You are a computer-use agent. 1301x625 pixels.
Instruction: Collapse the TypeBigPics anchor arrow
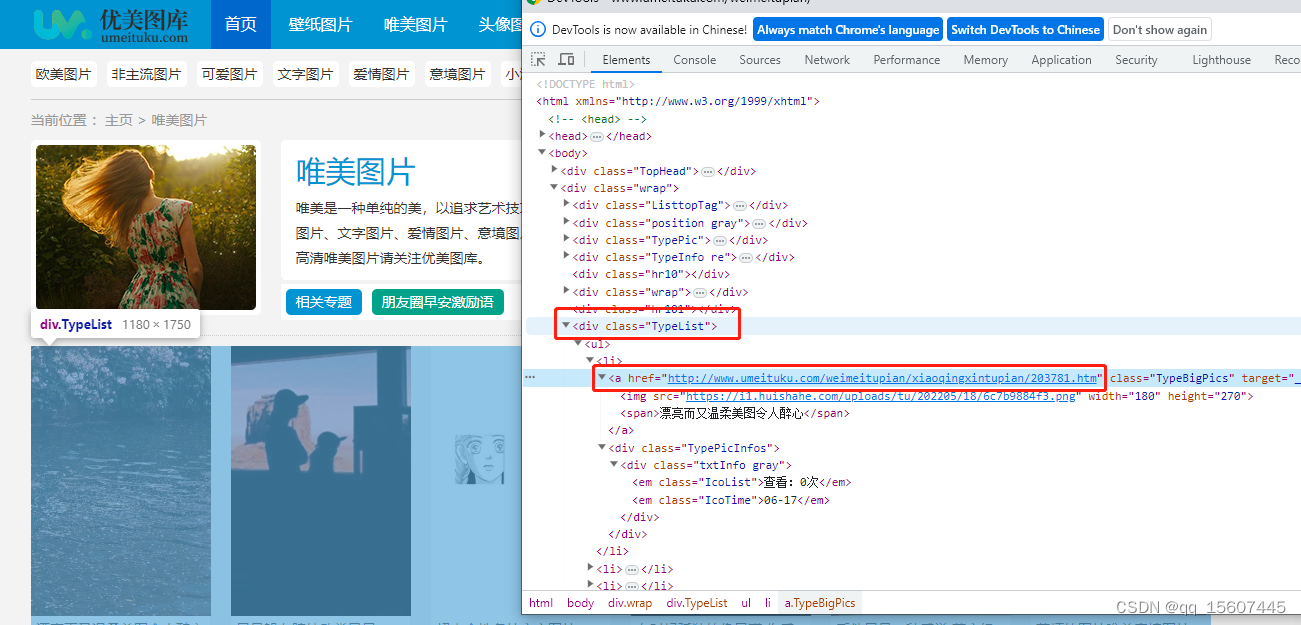(x=603, y=377)
